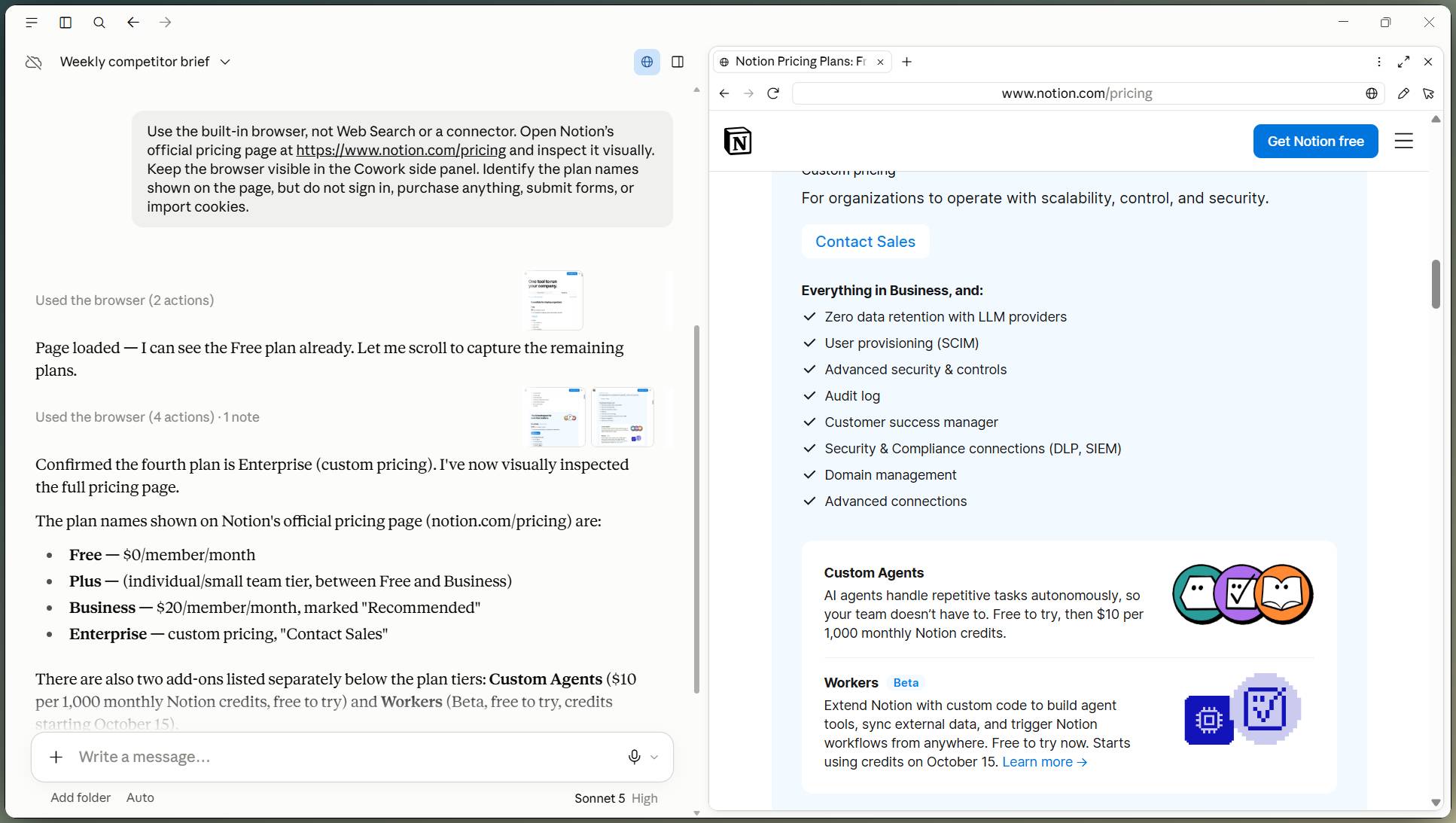Open a new browser tab with plus
Image resolution: width=1456 pixels, height=823 pixels.
click(907, 62)
